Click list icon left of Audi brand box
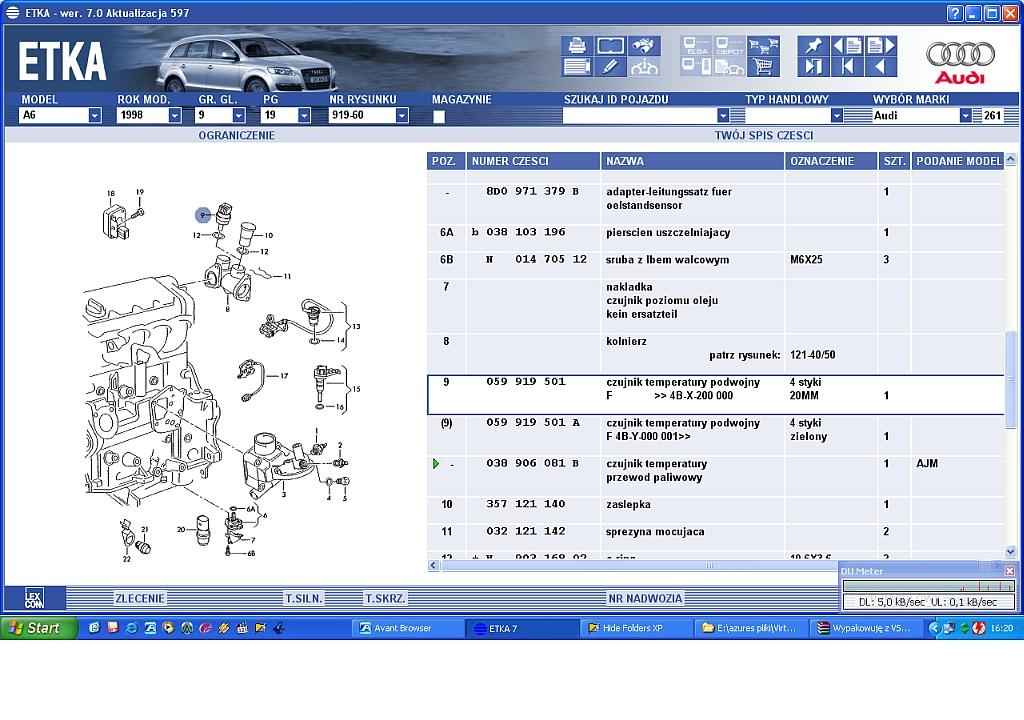Image resolution: width=1024 pixels, height=720 pixels. tap(857, 116)
